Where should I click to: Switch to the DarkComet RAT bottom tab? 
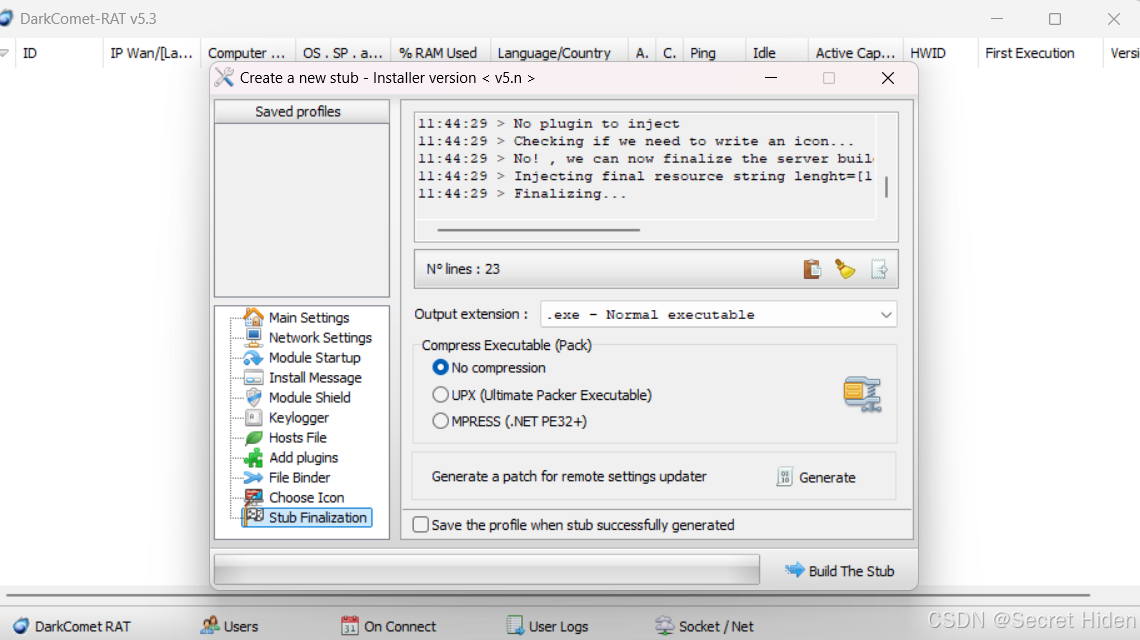(72, 626)
